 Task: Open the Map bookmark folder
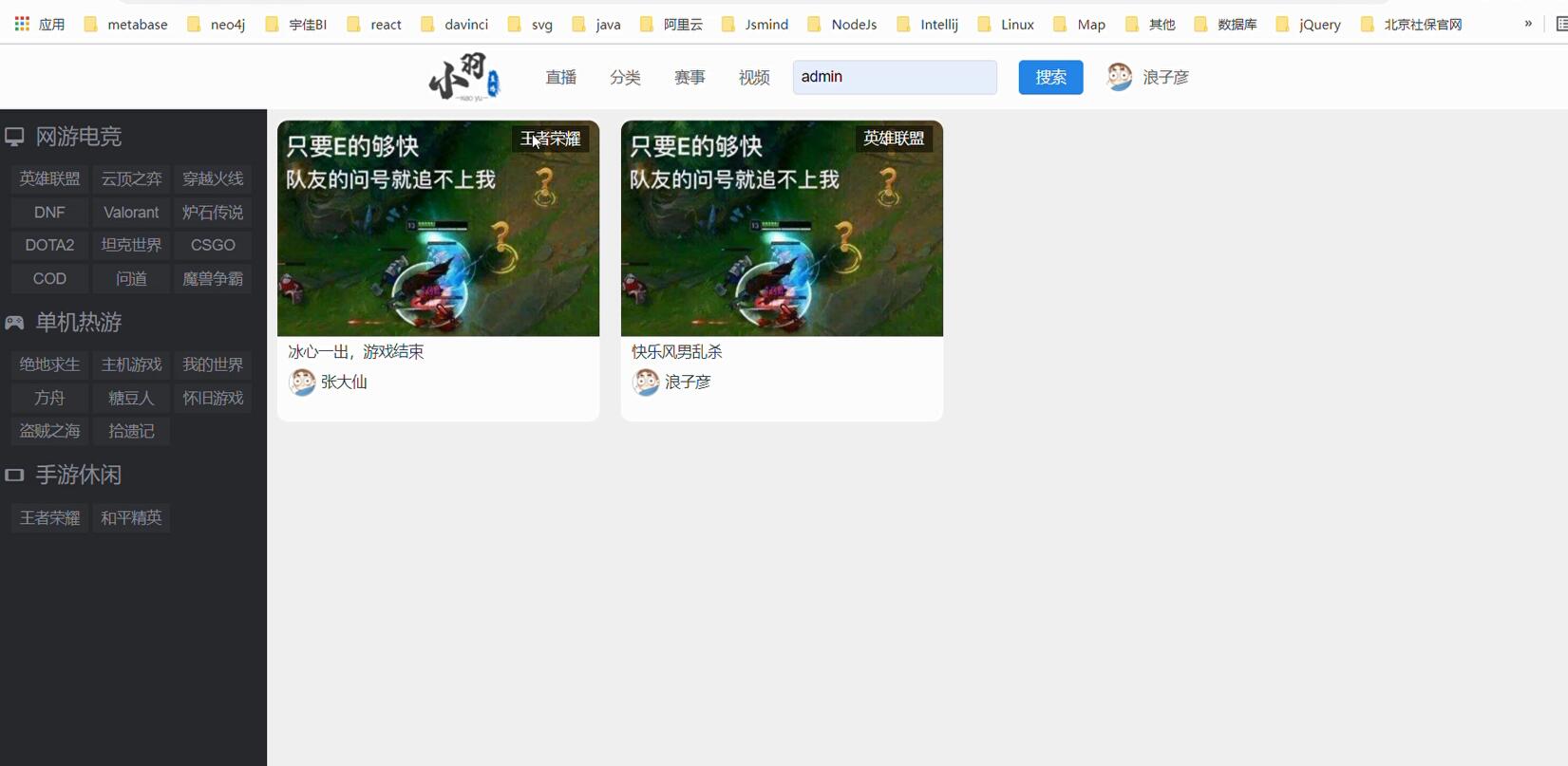click(1080, 24)
